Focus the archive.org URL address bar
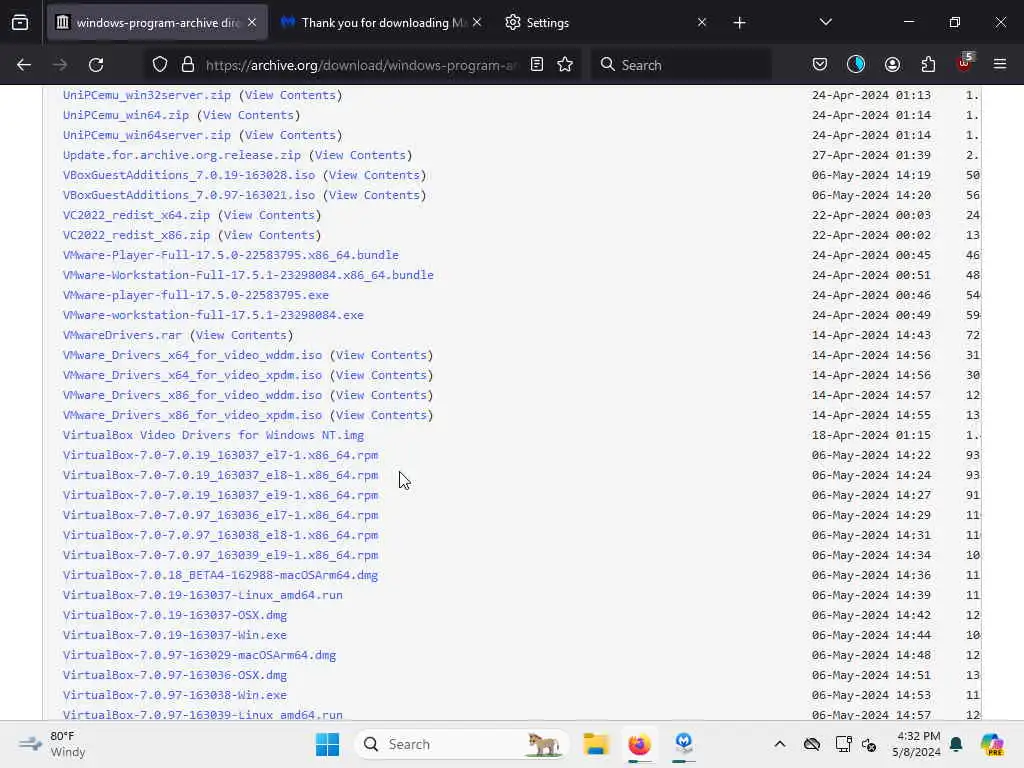1024x768 pixels. [362, 65]
